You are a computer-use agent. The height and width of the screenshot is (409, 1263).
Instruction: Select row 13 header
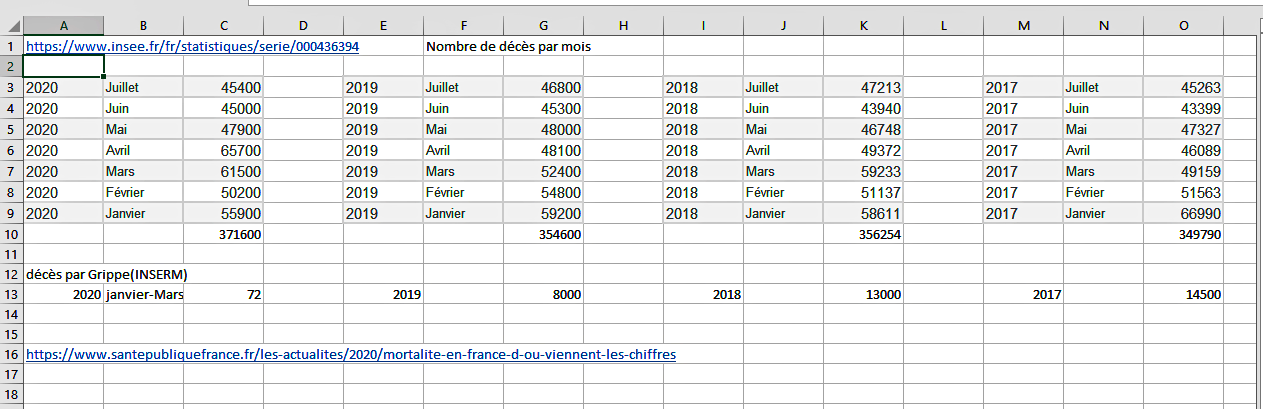pos(12,295)
